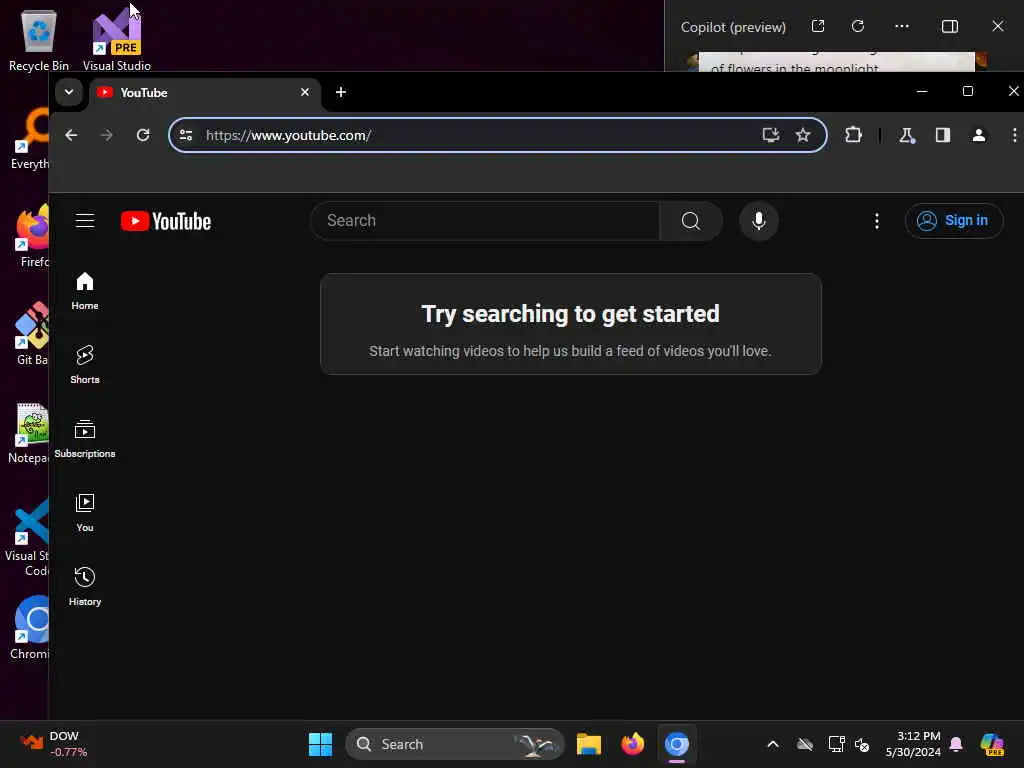Bookmark this page with the star icon
Image resolution: width=1024 pixels, height=768 pixels.
point(803,135)
